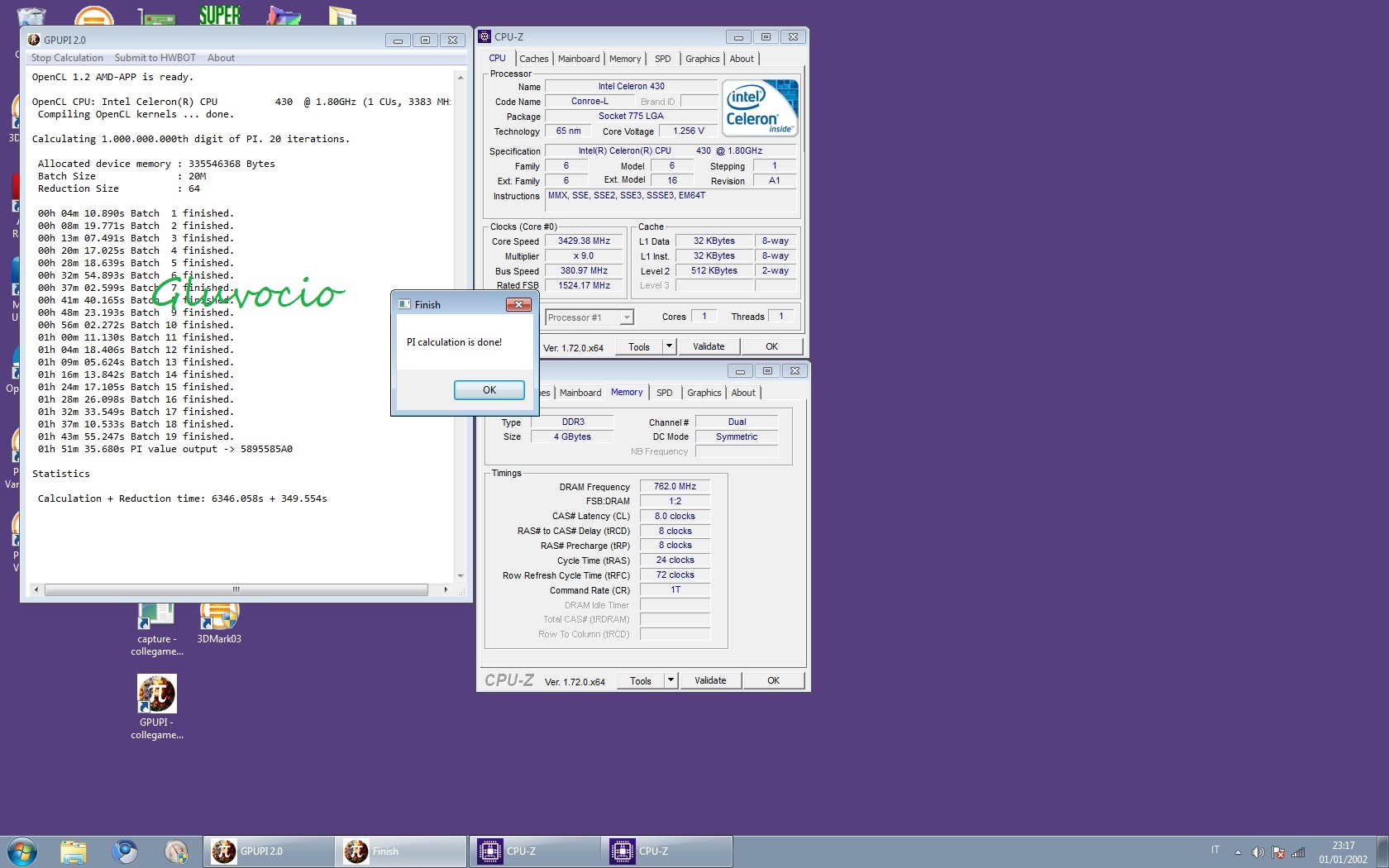Open Mainboard tab in lower CPU-Z window
The image size is (1389, 868).
tap(580, 393)
